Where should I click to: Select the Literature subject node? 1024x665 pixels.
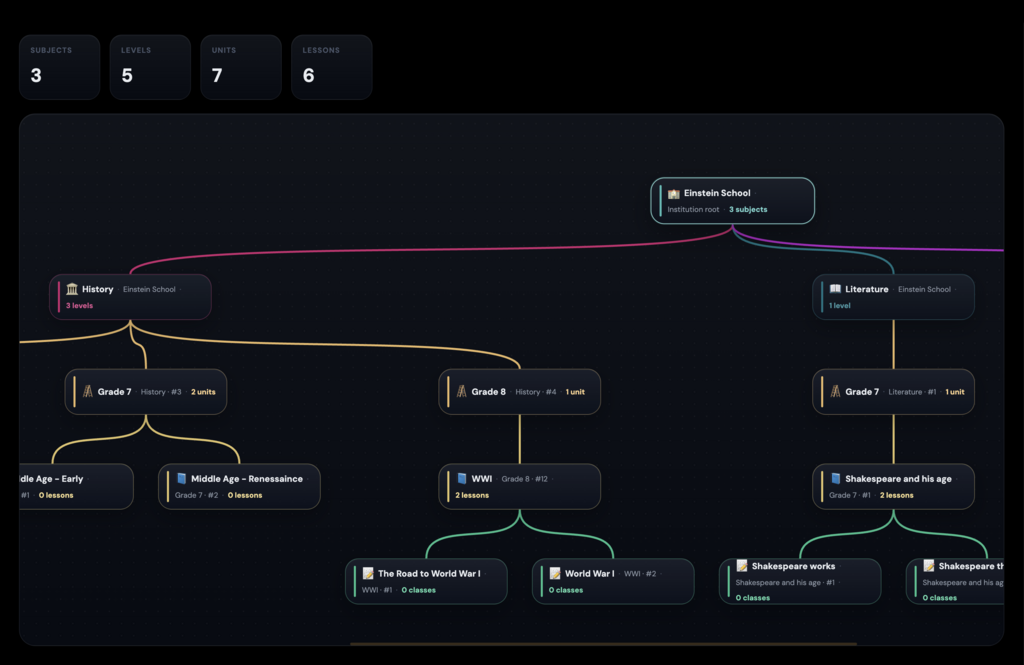tap(893, 297)
